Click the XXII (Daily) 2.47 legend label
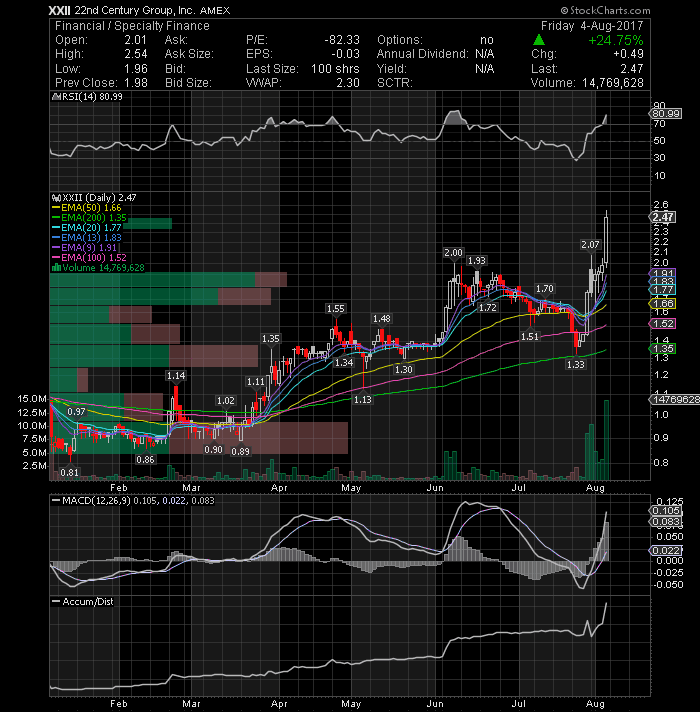This screenshot has height=712, width=700. [99, 198]
